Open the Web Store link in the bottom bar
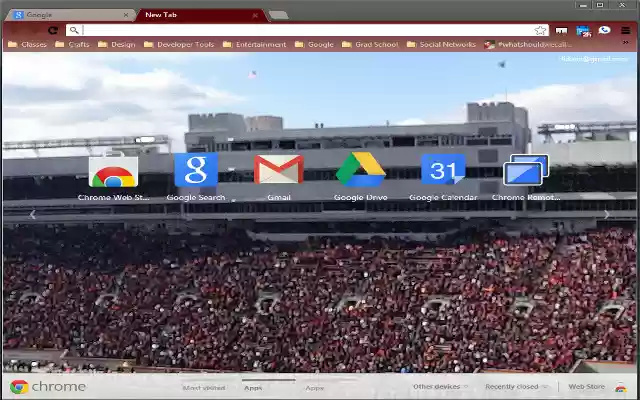This screenshot has height=400, width=640. [x=587, y=387]
